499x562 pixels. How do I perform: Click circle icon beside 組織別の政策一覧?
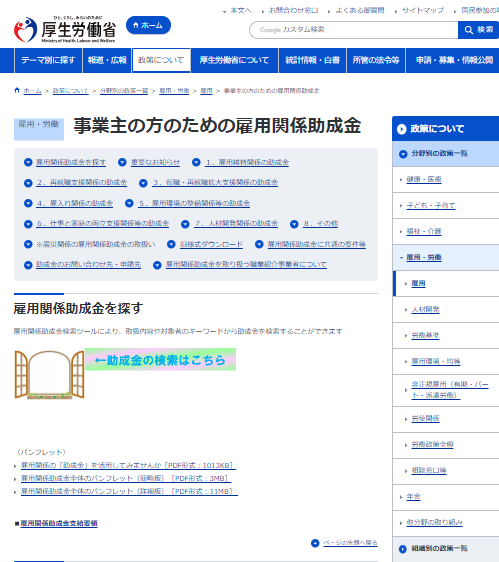point(403,549)
